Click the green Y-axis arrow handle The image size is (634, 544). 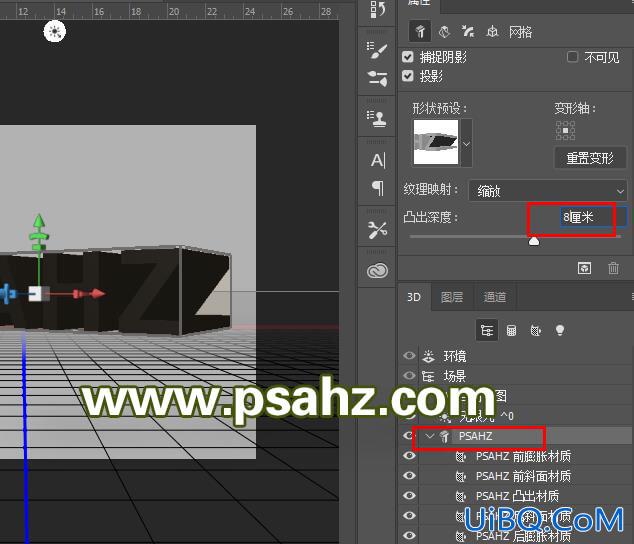(x=39, y=222)
